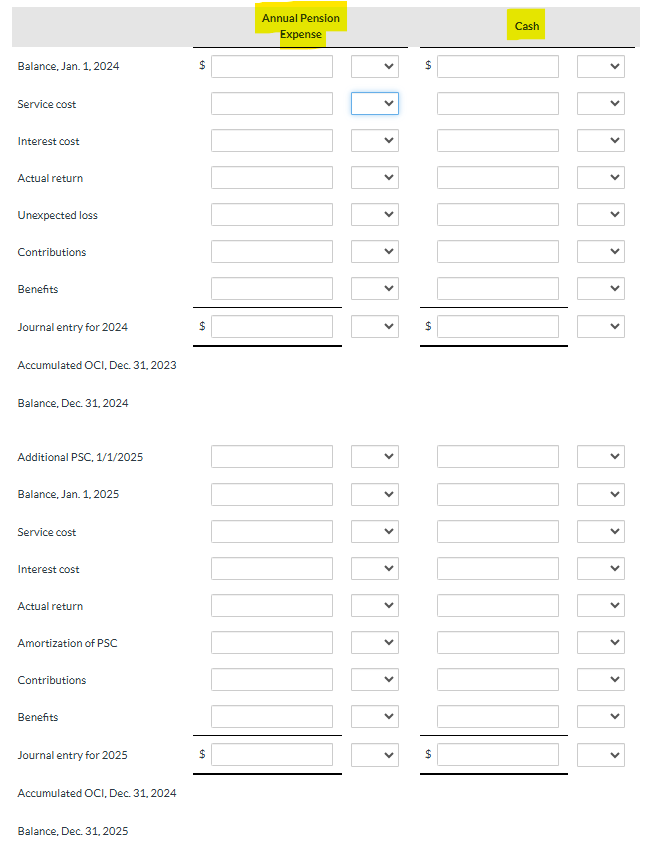Open Annual Pension Expense dropdown for 2024 Service cost

click(375, 103)
